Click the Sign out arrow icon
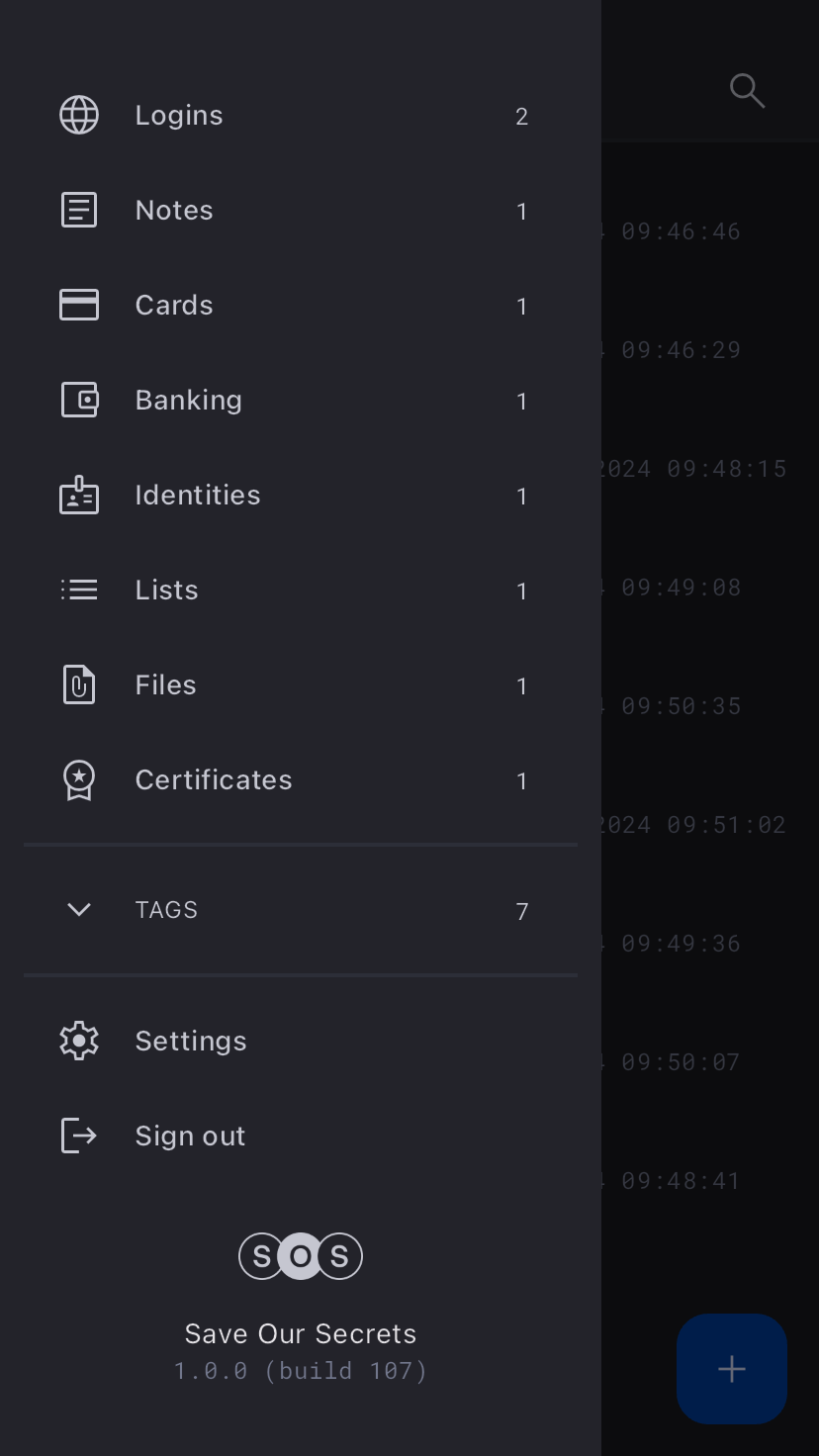This screenshot has width=819, height=1456. tap(79, 1137)
